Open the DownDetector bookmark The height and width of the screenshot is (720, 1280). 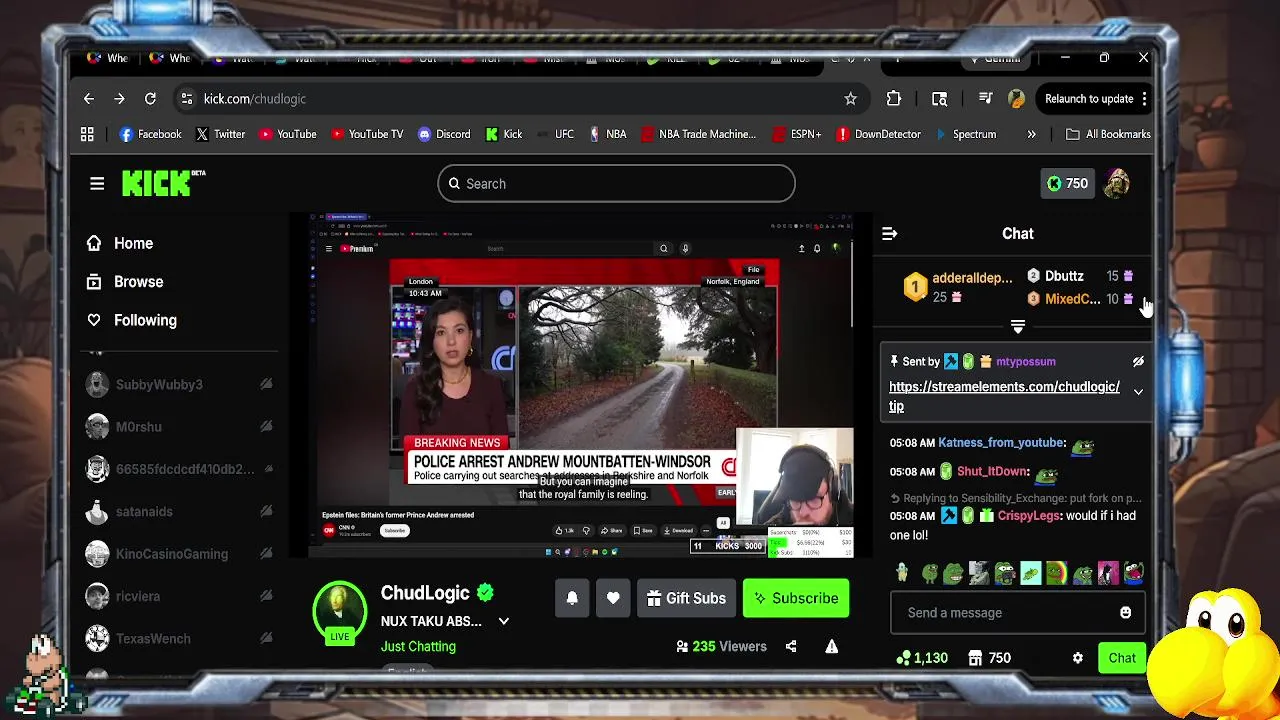(x=878, y=134)
